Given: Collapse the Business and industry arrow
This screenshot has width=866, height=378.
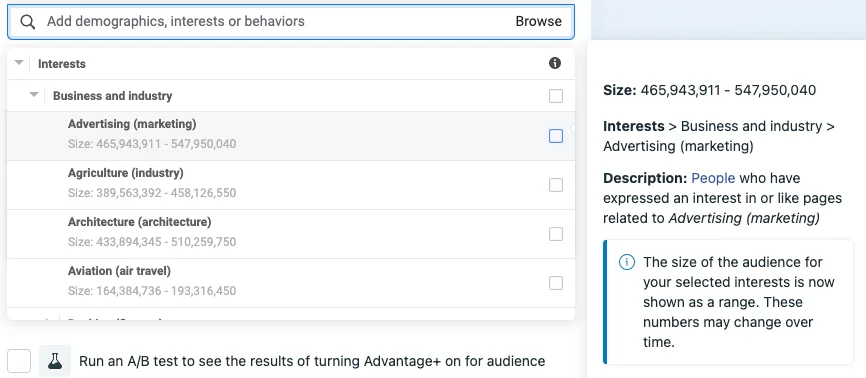Looking at the screenshot, I should [34, 94].
